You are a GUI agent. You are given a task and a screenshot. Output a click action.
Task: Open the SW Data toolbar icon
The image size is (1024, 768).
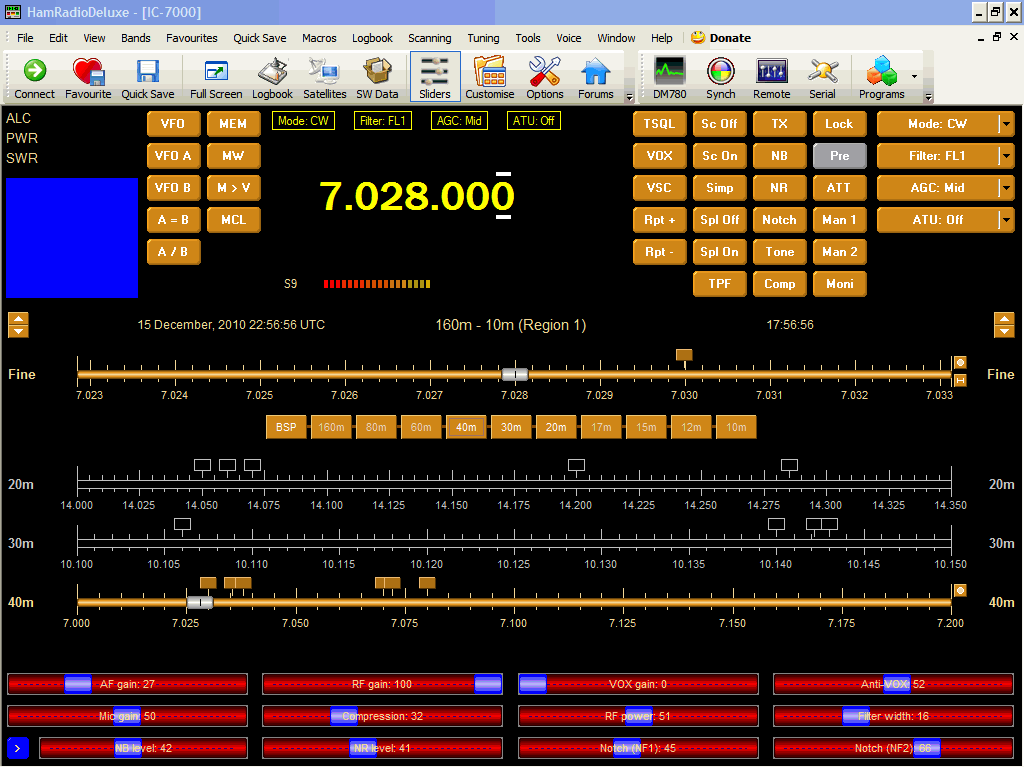point(377,77)
